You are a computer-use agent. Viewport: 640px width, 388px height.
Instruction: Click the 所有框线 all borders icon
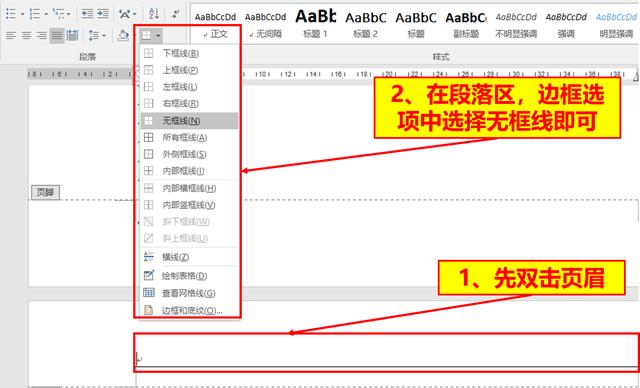click(149, 137)
